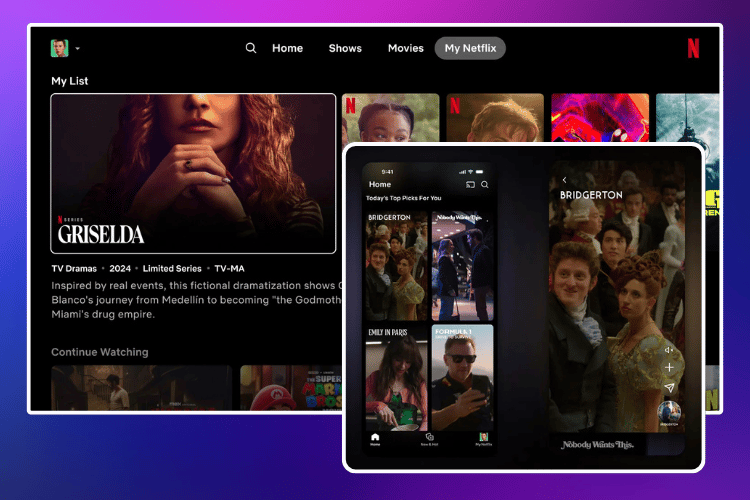Open the Emily in Paris tile
The height and width of the screenshot is (500, 750).
point(397,378)
